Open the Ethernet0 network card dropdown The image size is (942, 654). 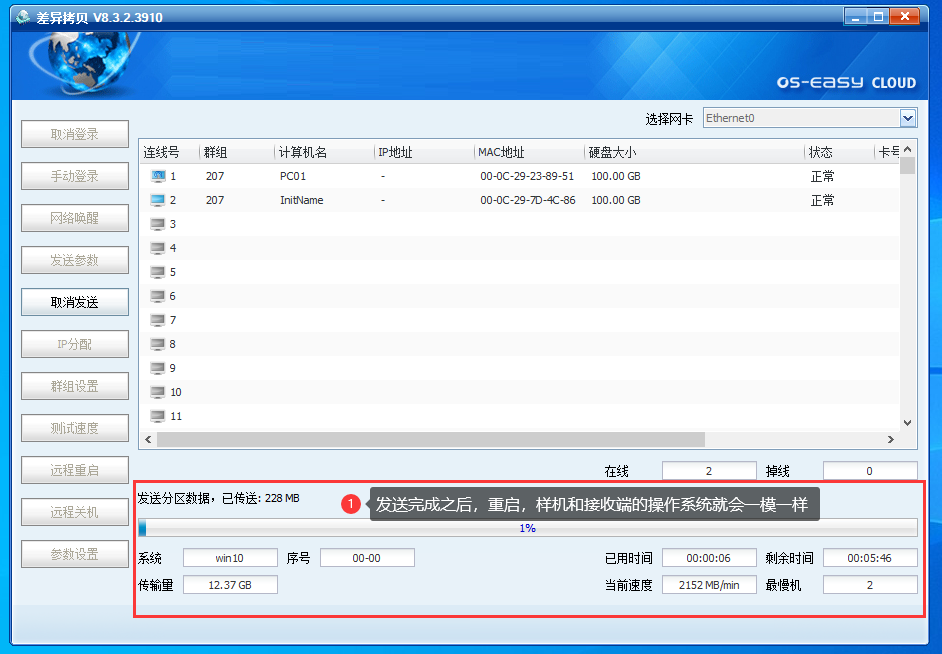tap(908, 118)
